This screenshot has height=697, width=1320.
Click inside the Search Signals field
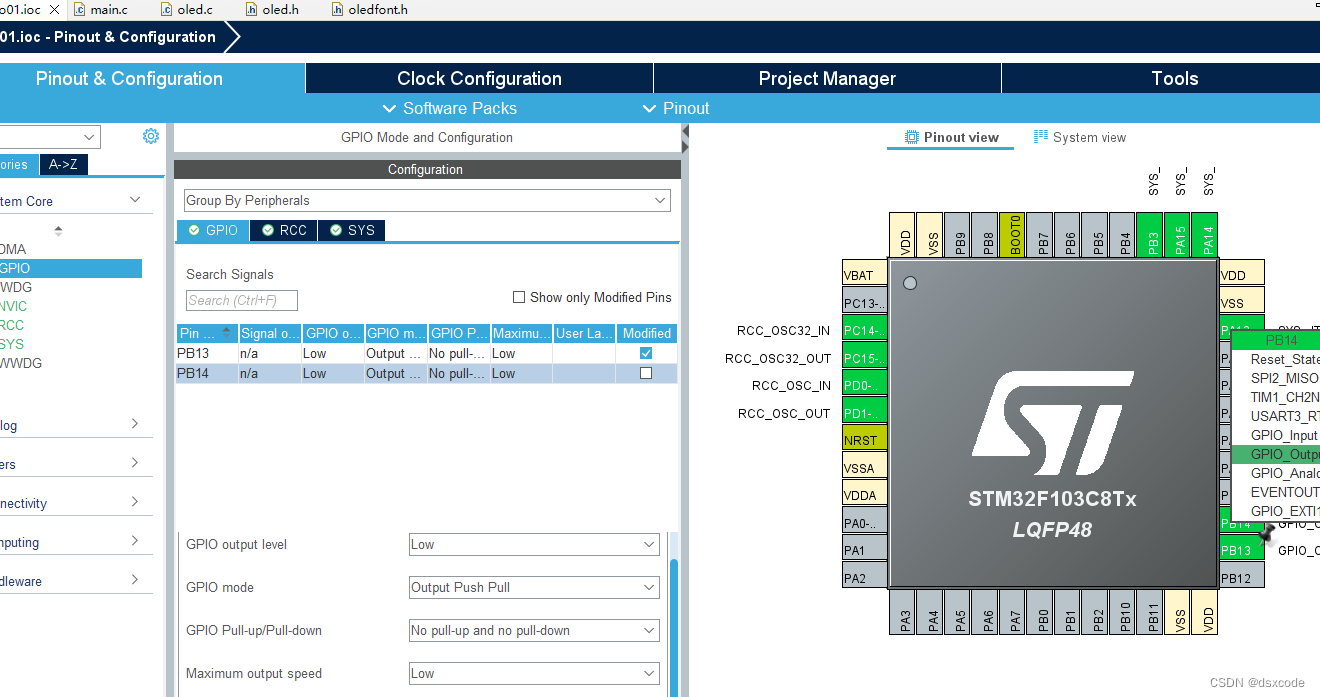pyautogui.click(x=240, y=300)
